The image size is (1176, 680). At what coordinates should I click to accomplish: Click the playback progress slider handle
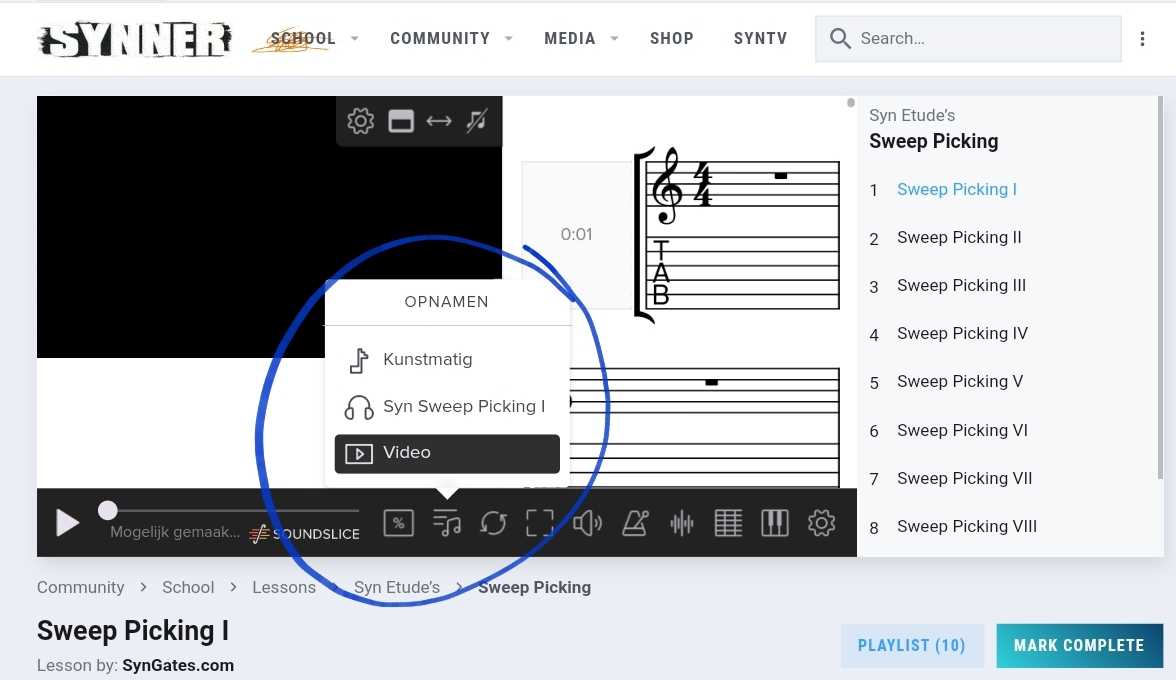point(107,511)
